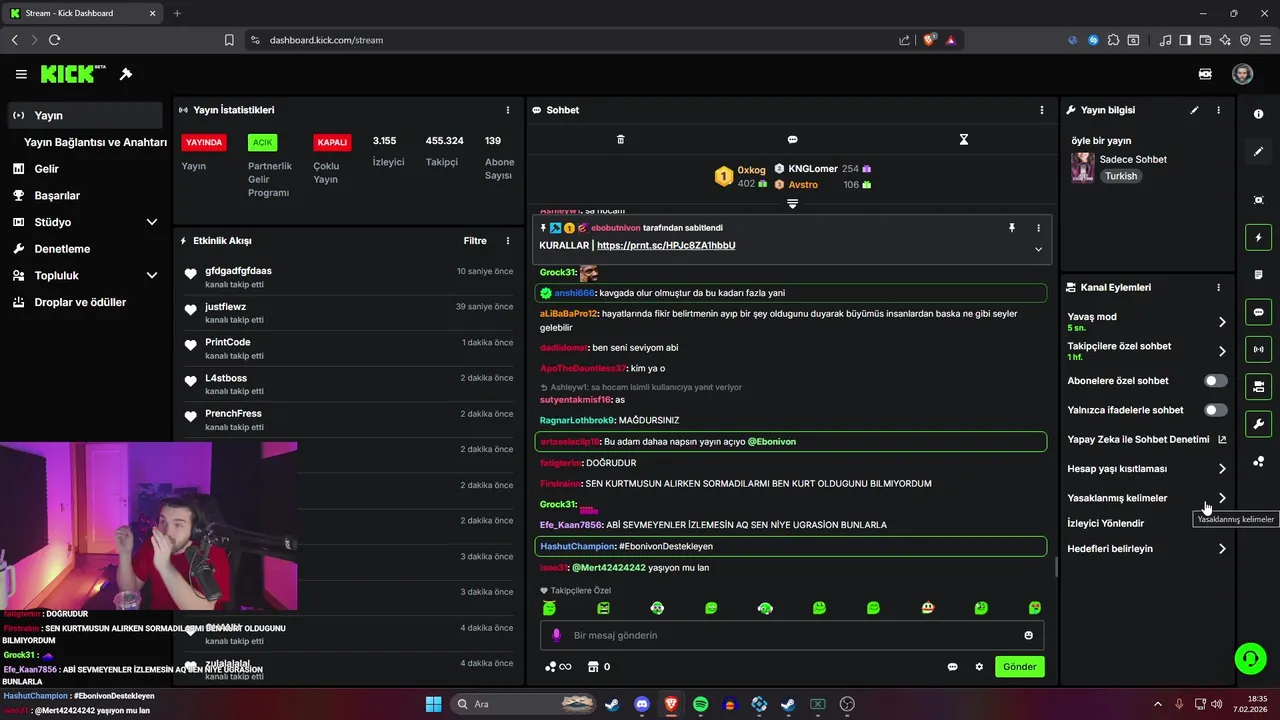Open the emoji picker in message box
The width and height of the screenshot is (1280, 720).
tap(1028, 636)
